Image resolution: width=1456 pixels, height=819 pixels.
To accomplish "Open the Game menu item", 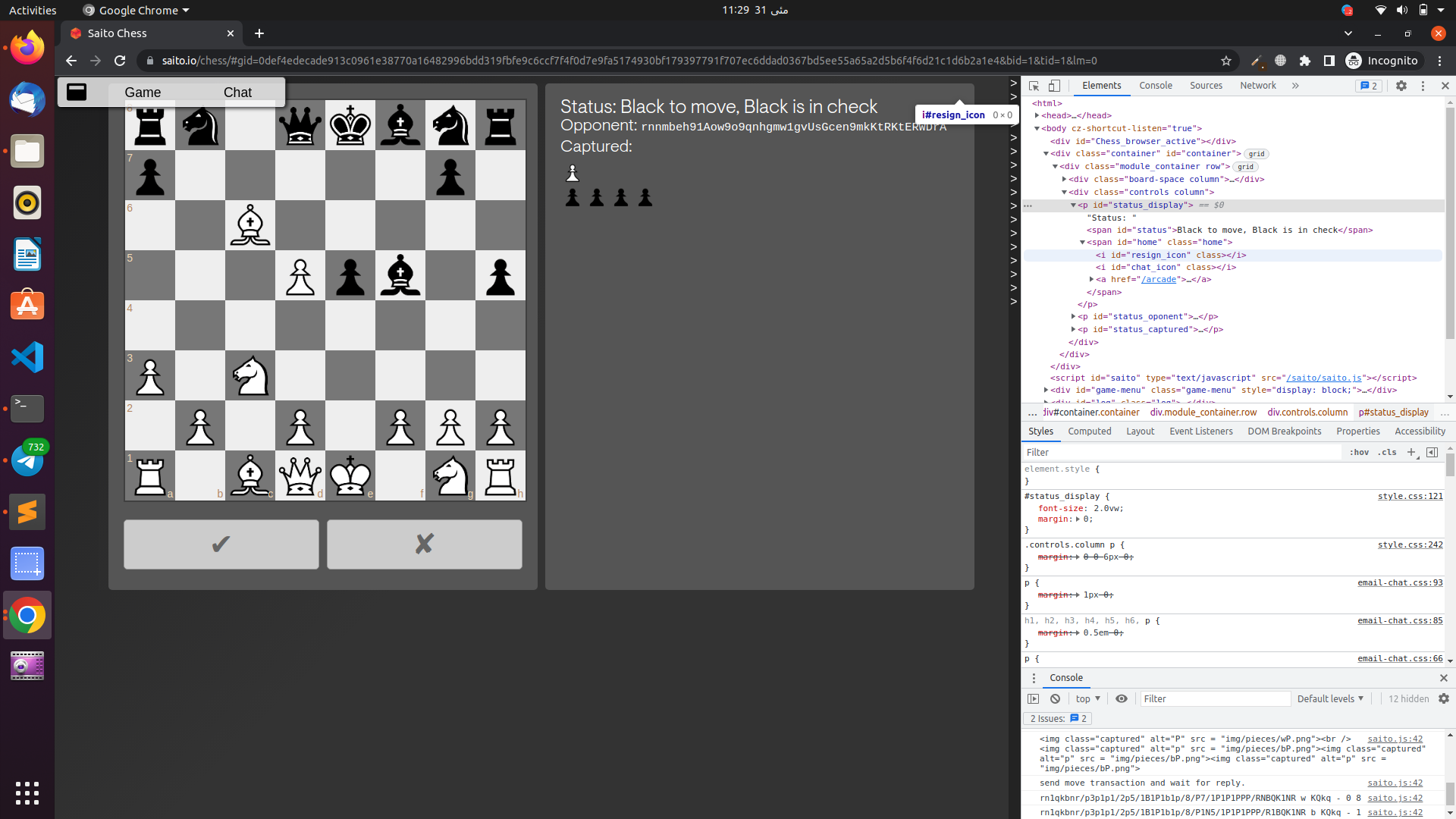I will pos(143,93).
